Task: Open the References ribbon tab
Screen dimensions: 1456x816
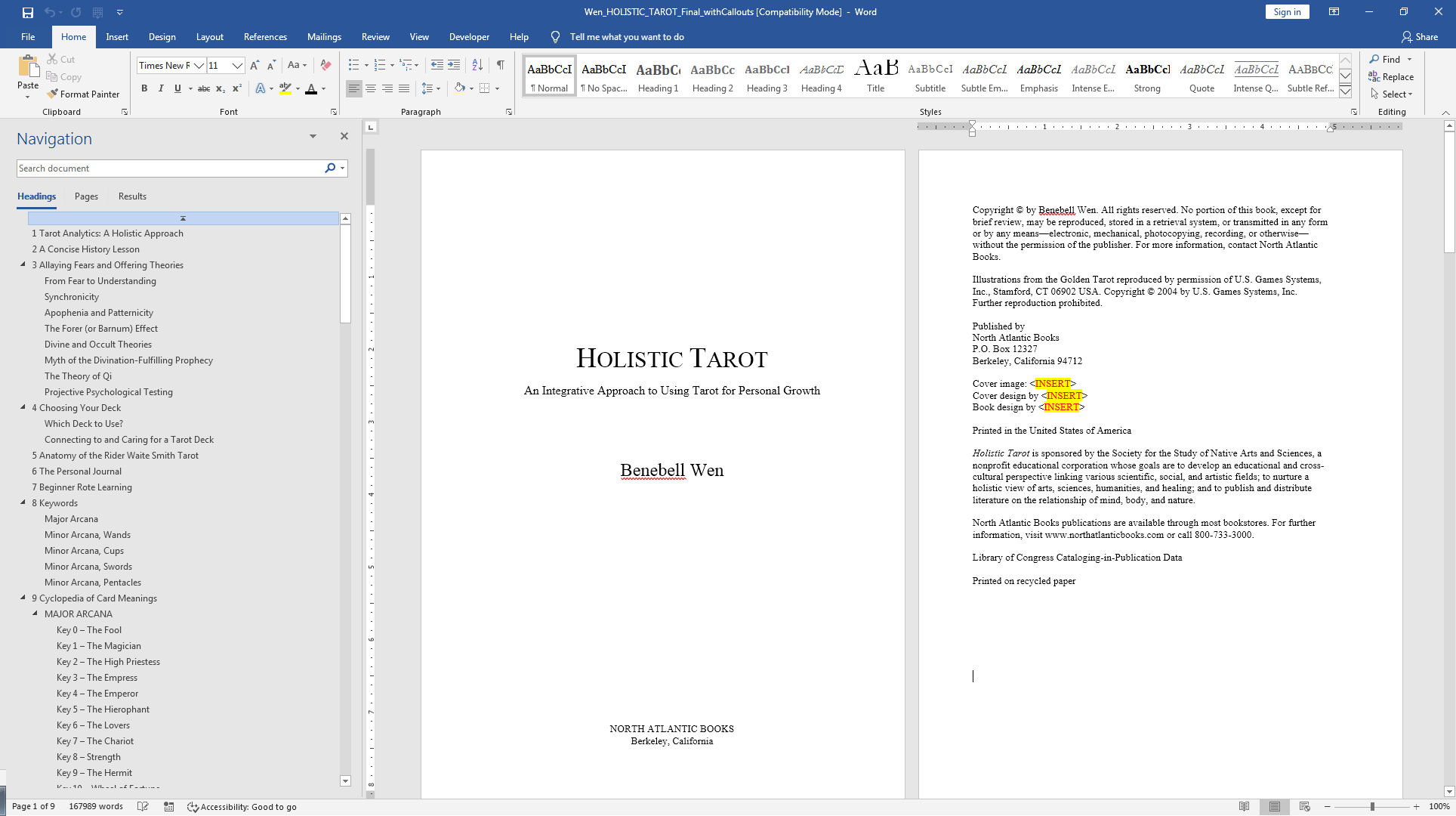Action: (x=265, y=37)
